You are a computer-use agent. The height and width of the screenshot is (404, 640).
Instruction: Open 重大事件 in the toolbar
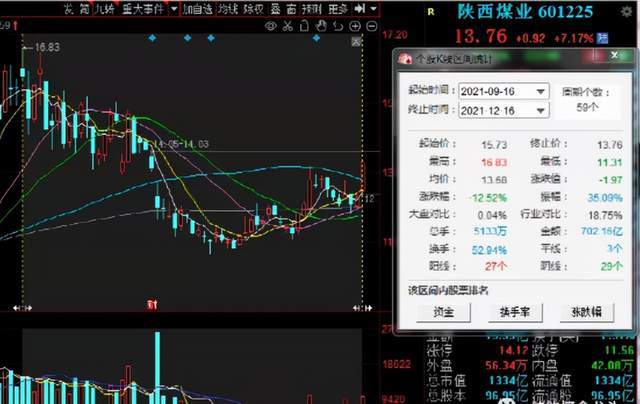click(142, 9)
